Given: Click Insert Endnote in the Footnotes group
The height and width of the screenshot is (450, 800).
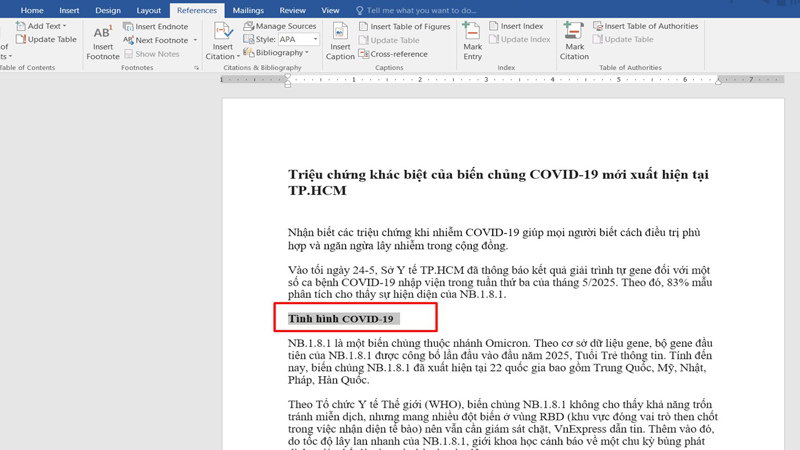Looking at the screenshot, I should click(155, 27).
